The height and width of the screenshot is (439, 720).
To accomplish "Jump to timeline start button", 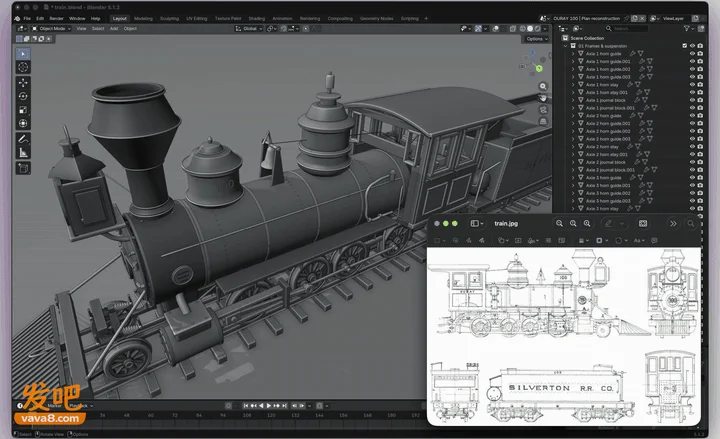I will (246, 405).
